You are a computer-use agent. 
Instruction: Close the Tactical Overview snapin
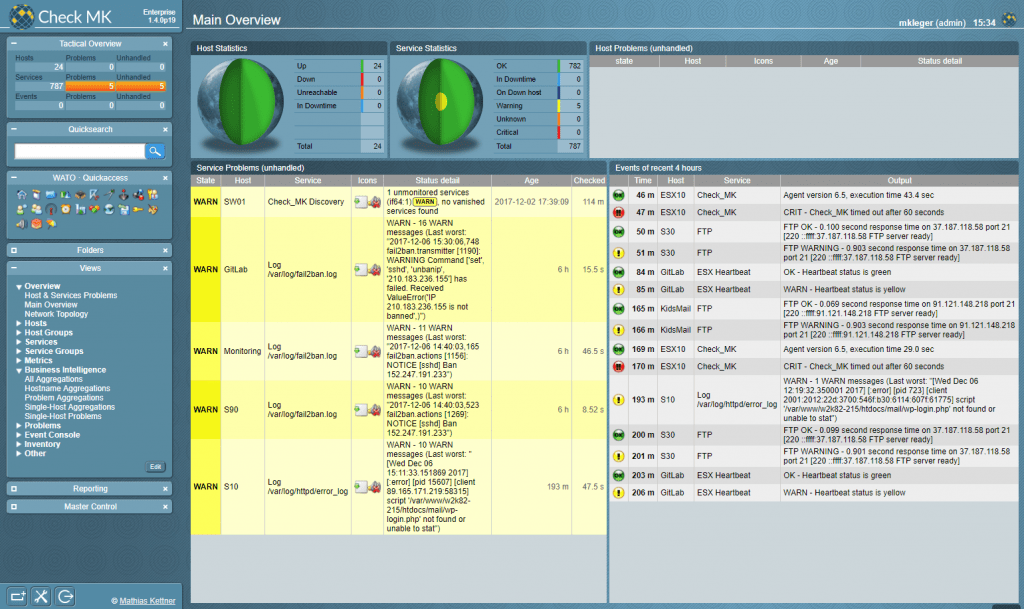pos(165,44)
